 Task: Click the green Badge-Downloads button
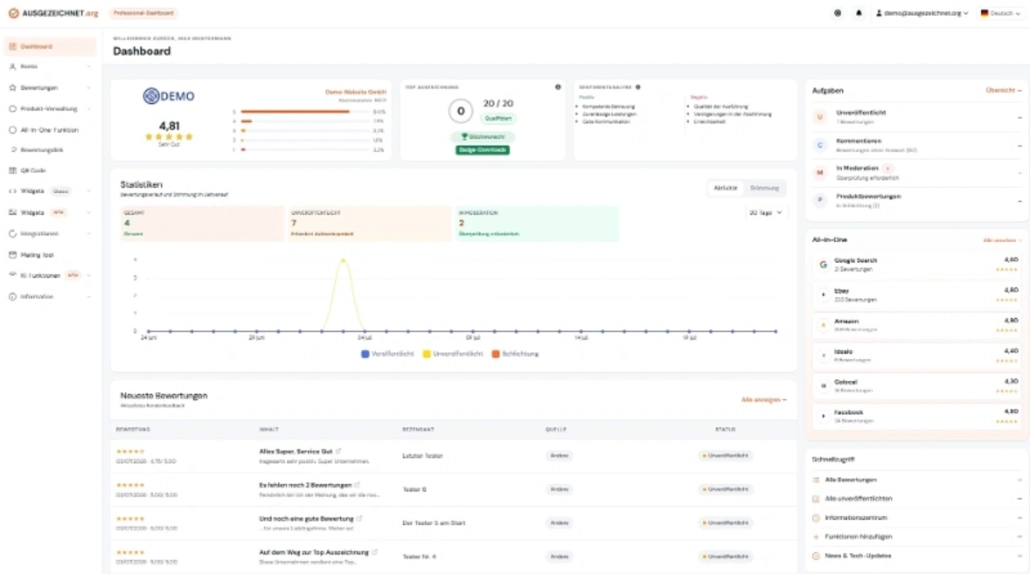pos(483,150)
